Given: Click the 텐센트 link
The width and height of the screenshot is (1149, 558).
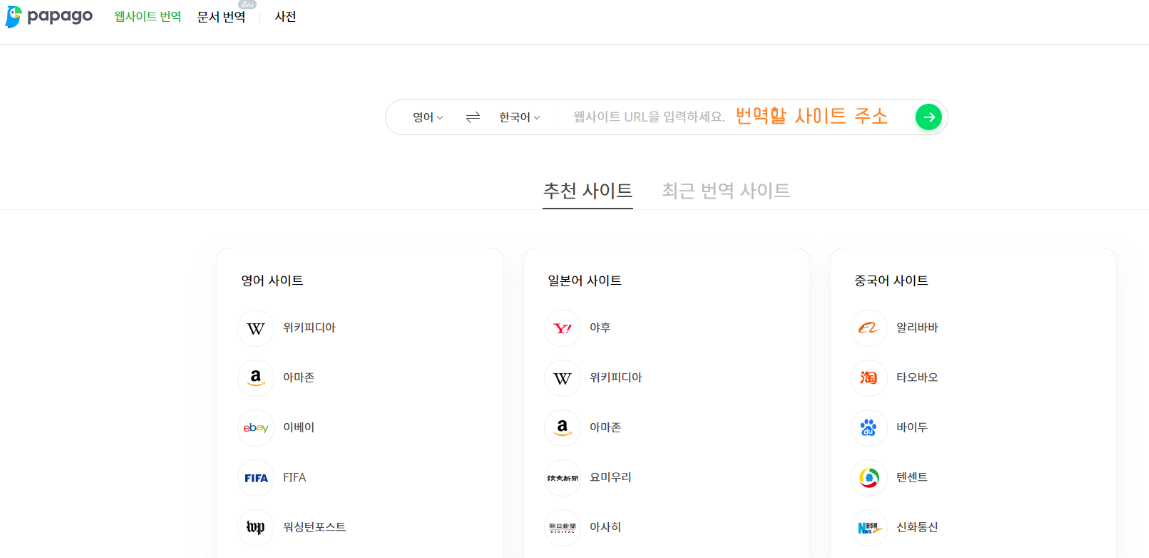Looking at the screenshot, I should (x=912, y=478).
